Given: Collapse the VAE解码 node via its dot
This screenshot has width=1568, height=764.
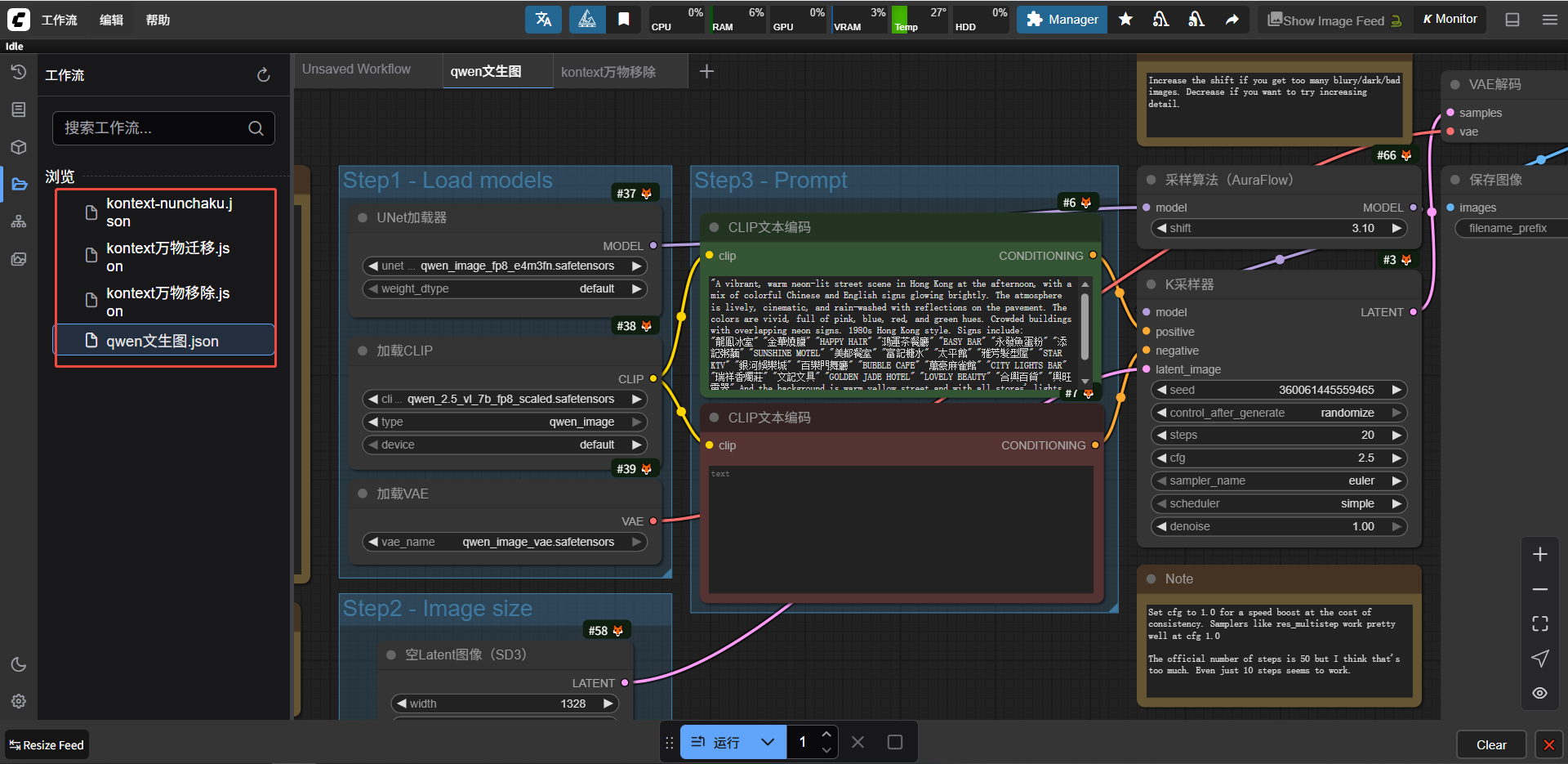Looking at the screenshot, I should [x=1455, y=84].
